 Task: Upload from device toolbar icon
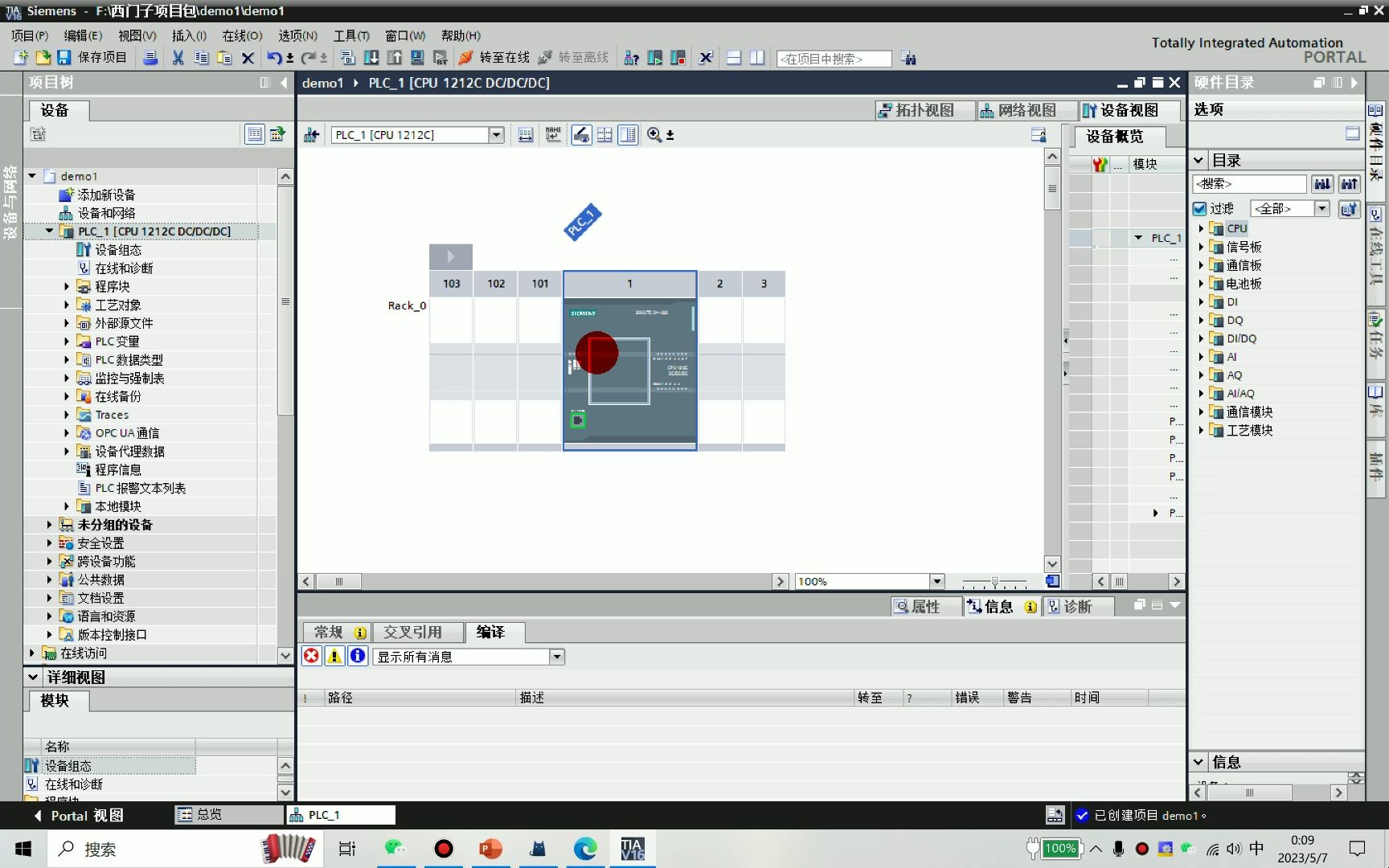point(395,58)
